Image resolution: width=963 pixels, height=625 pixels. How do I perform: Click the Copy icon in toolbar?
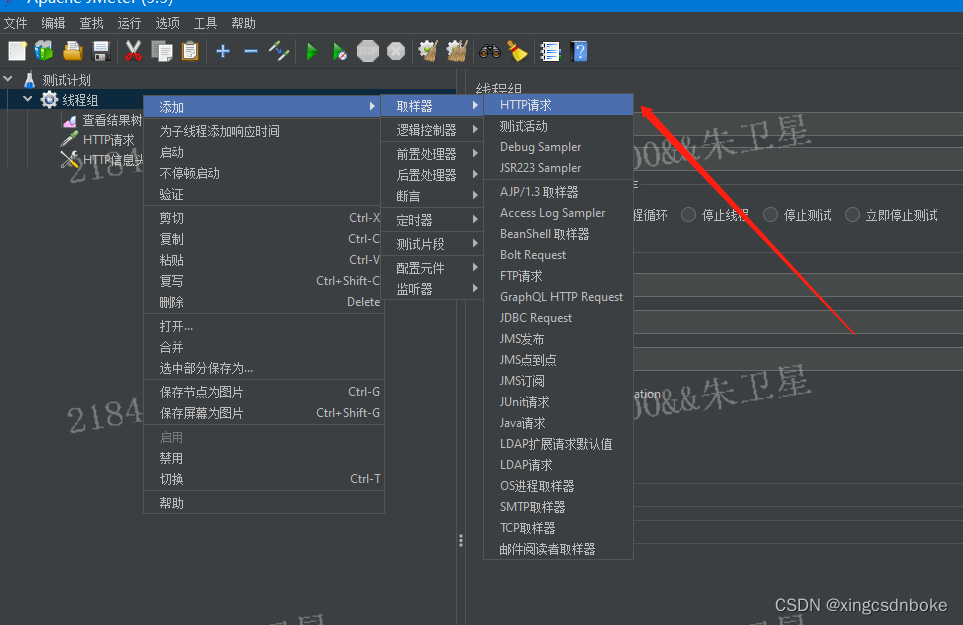tap(162, 51)
